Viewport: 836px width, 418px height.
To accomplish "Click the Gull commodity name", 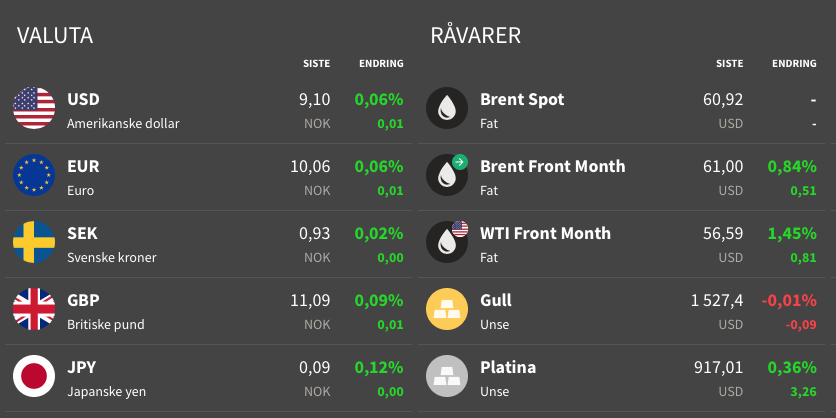I will click(x=496, y=300).
